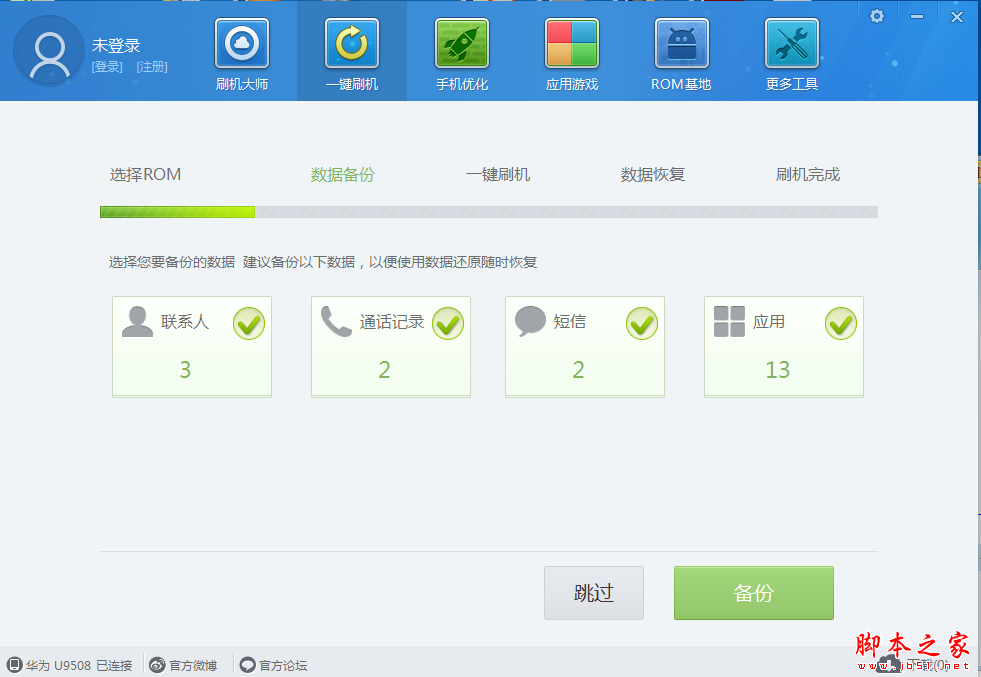Click the [登录] link
The image size is (981, 677).
107,67
